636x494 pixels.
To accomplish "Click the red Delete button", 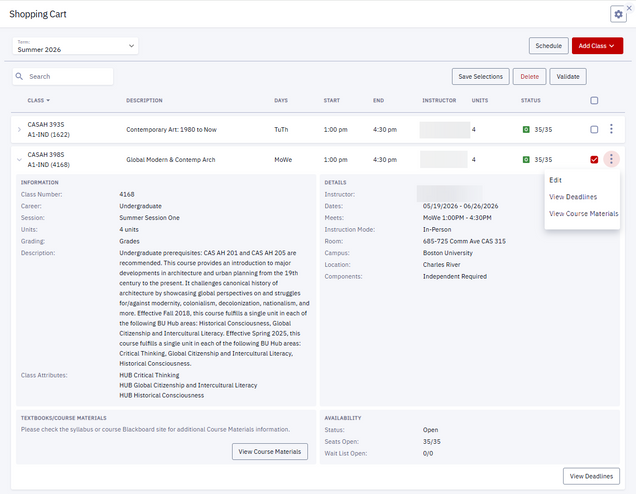I will [x=529, y=76].
